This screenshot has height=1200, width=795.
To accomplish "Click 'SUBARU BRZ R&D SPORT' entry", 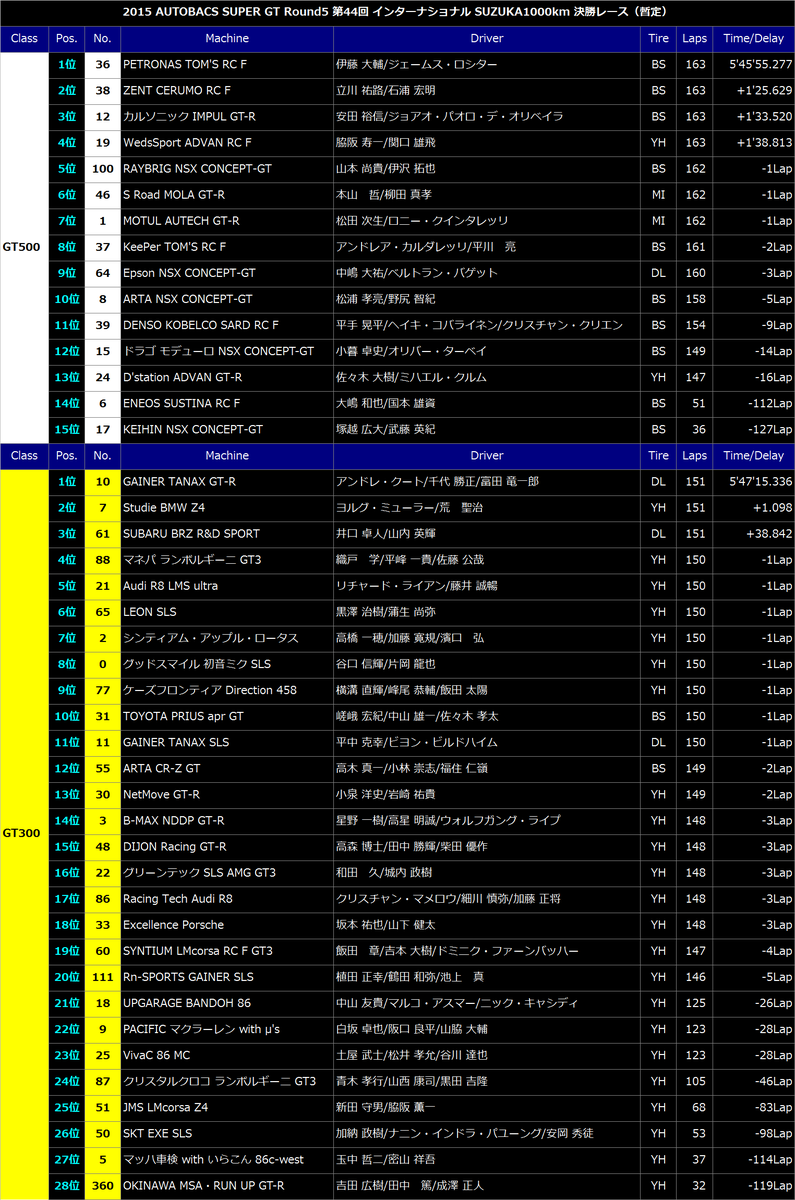I will (x=226, y=534).
